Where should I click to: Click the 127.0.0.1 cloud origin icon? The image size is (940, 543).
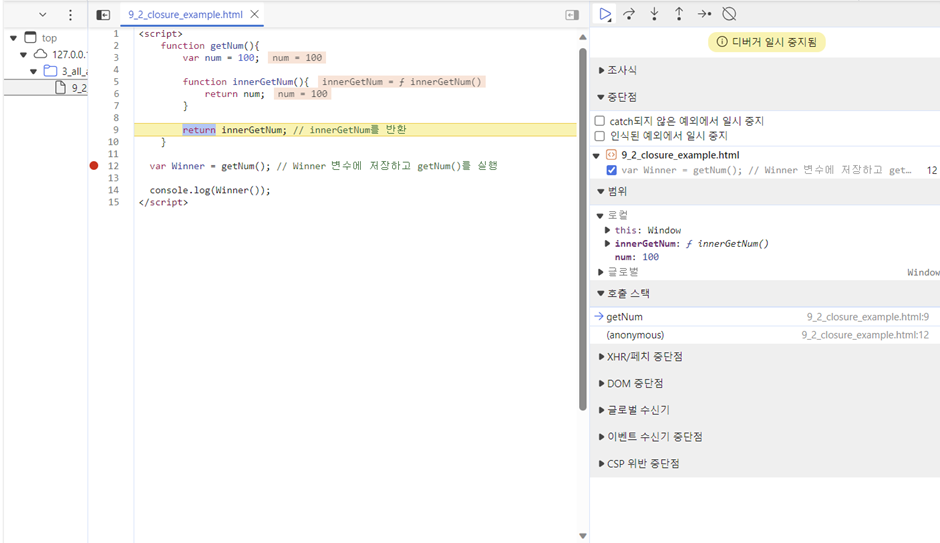[40, 54]
